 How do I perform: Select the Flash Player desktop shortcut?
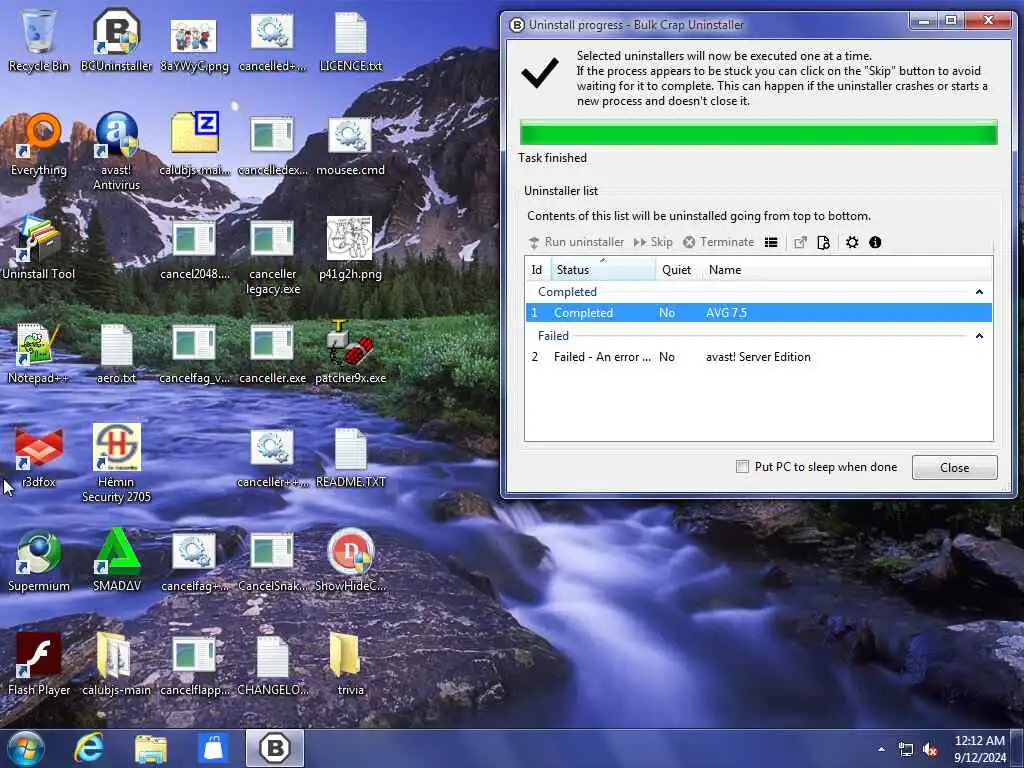click(x=39, y=665)
